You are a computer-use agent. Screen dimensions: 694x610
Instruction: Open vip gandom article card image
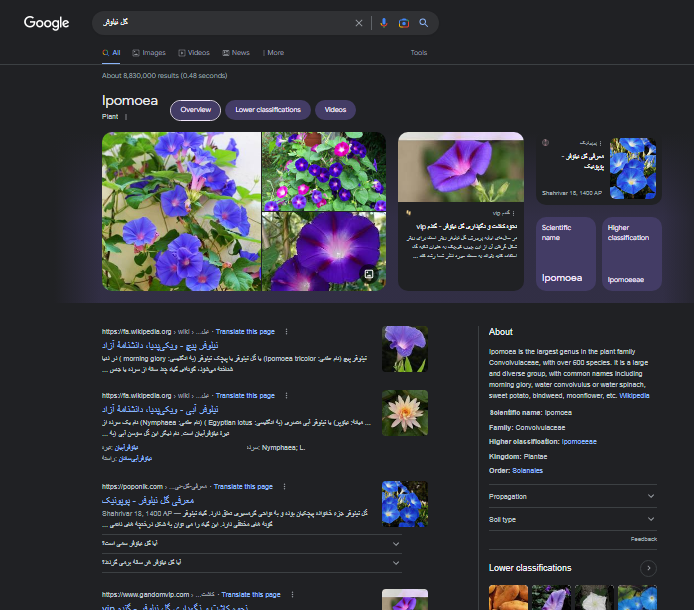pos(461,167)
